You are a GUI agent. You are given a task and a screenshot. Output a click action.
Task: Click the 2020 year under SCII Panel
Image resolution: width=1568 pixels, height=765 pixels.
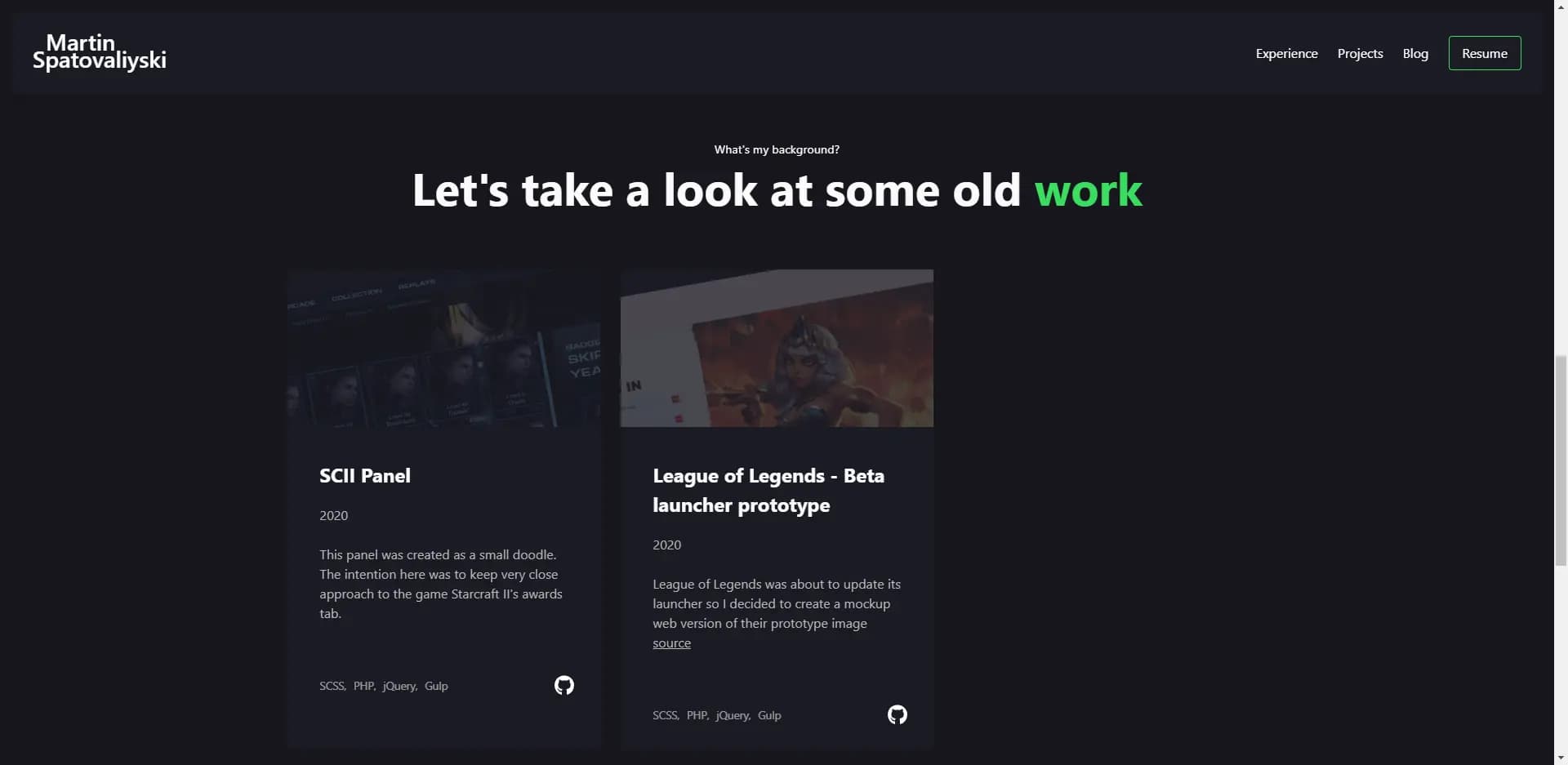click(333, 515)
